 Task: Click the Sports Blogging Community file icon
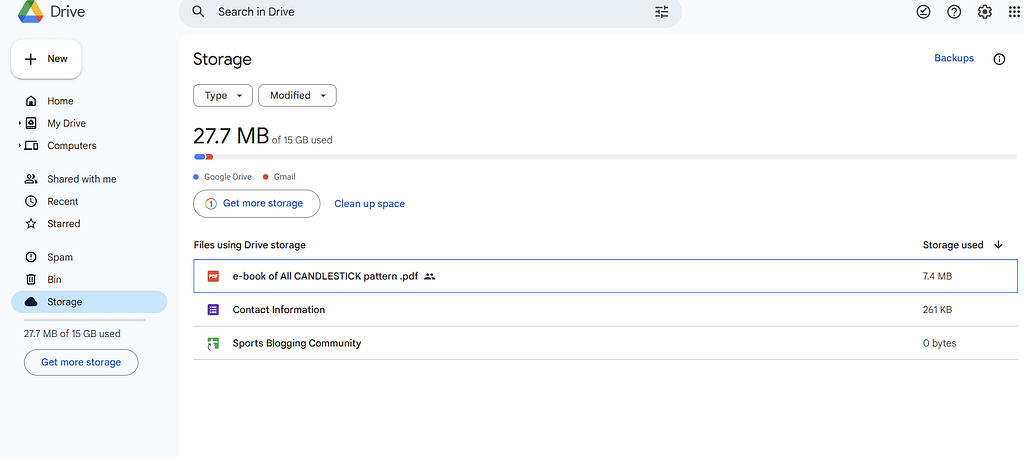pyautogui.click(x=213, y=343)
